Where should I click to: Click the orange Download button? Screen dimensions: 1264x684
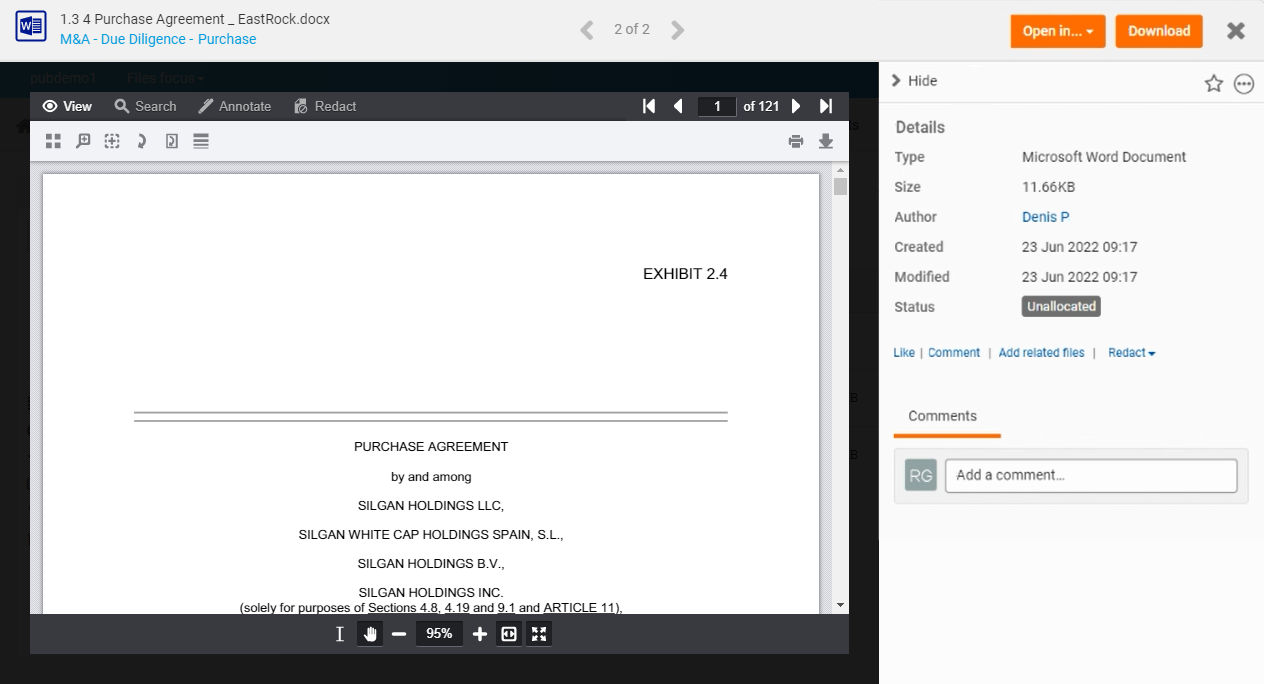(x=1159, y=31)
